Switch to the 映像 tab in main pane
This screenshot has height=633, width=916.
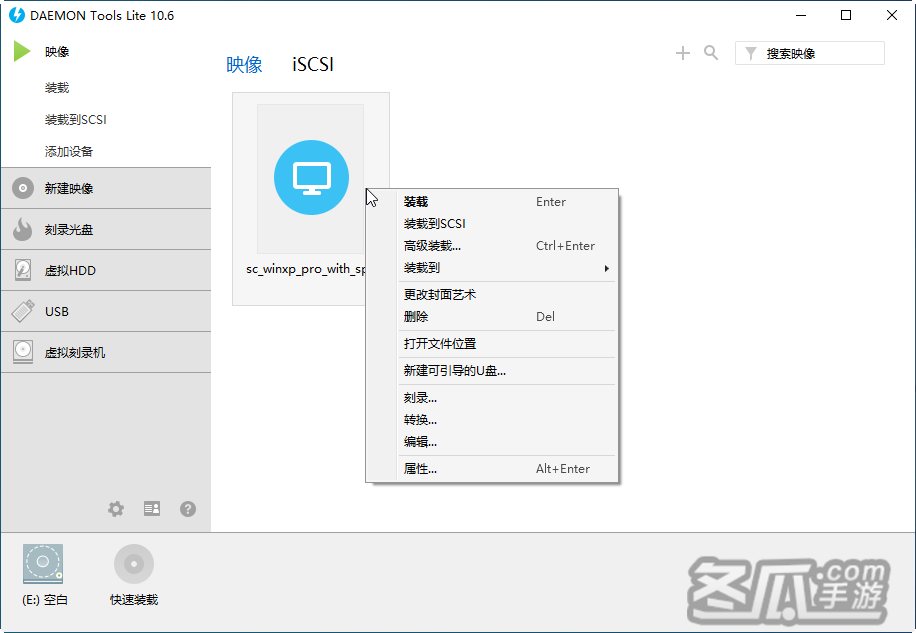[244, 64]
